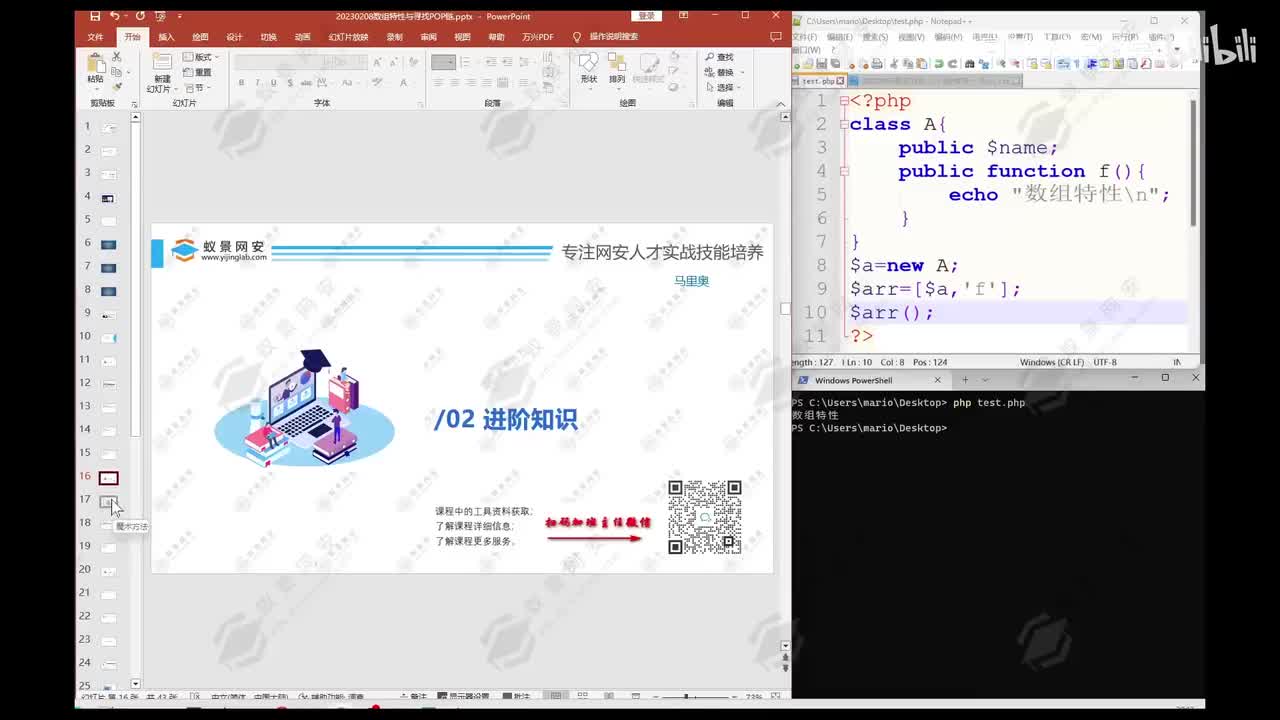This screenshot has height=720, width=1280.
Task: Switch to Slide Sorter view in status bar
Action: [x=582, y=696]
